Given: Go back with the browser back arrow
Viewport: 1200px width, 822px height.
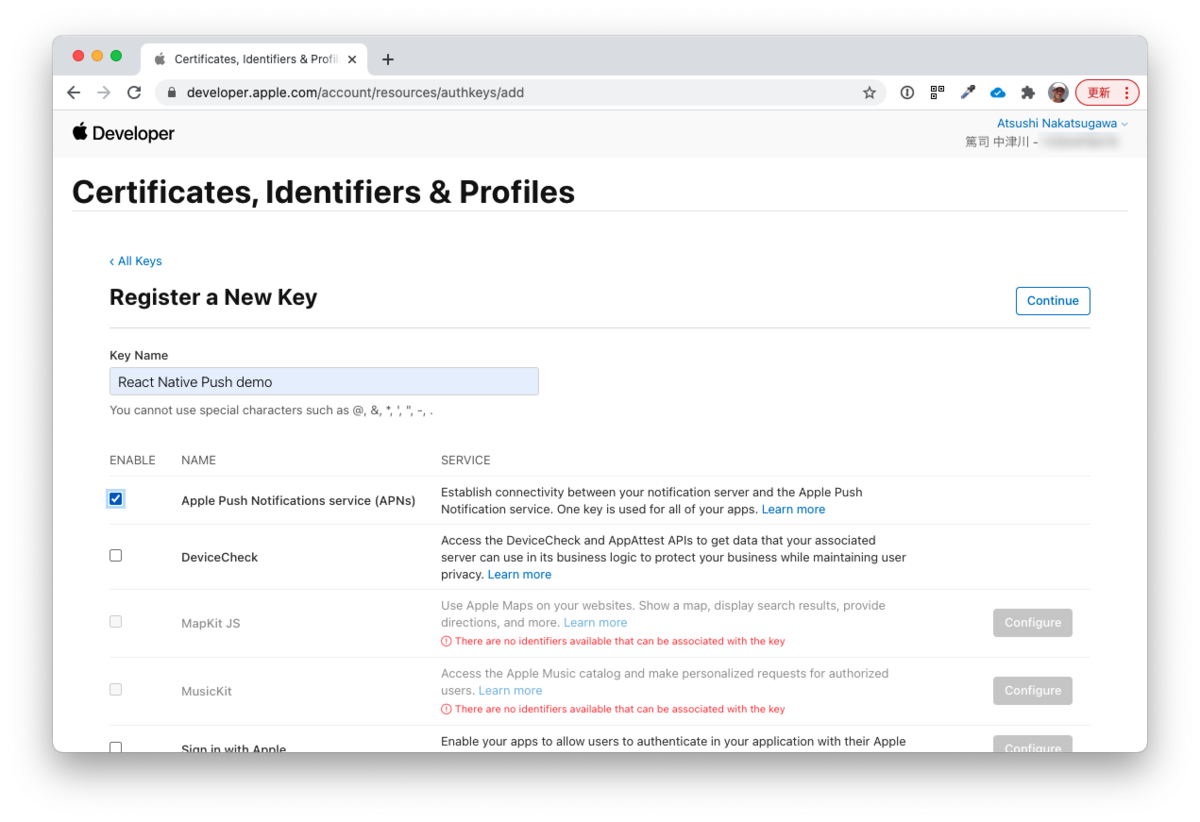Looking at the screenshot, I should coord(74,92).
